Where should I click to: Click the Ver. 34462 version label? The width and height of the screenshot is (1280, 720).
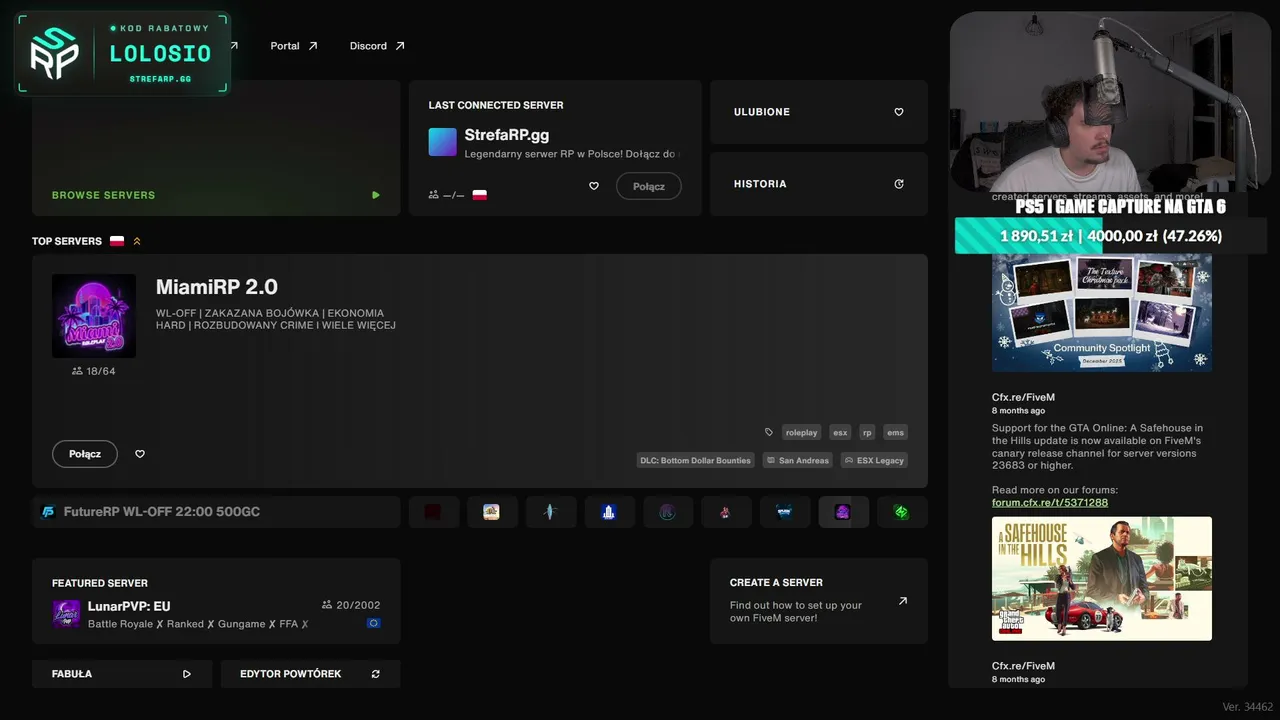pyautogui.click(x=1247, y=707)
